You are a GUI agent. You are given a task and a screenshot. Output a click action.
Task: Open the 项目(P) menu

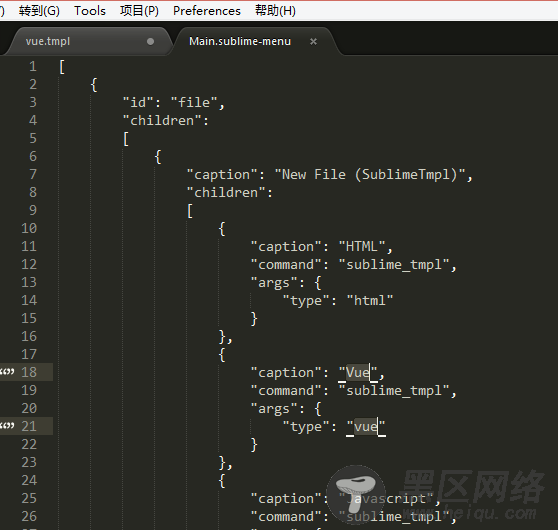[x=139, y=11]
